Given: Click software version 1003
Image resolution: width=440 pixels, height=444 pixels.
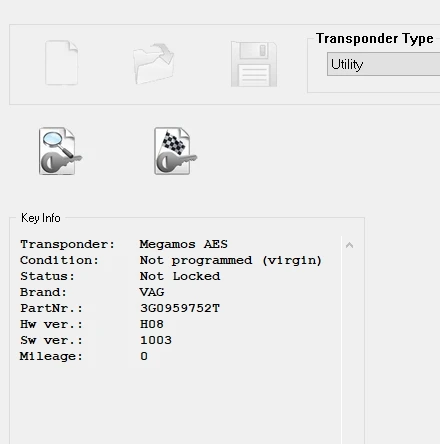Looking at the screenshot, I should [156, 340].
